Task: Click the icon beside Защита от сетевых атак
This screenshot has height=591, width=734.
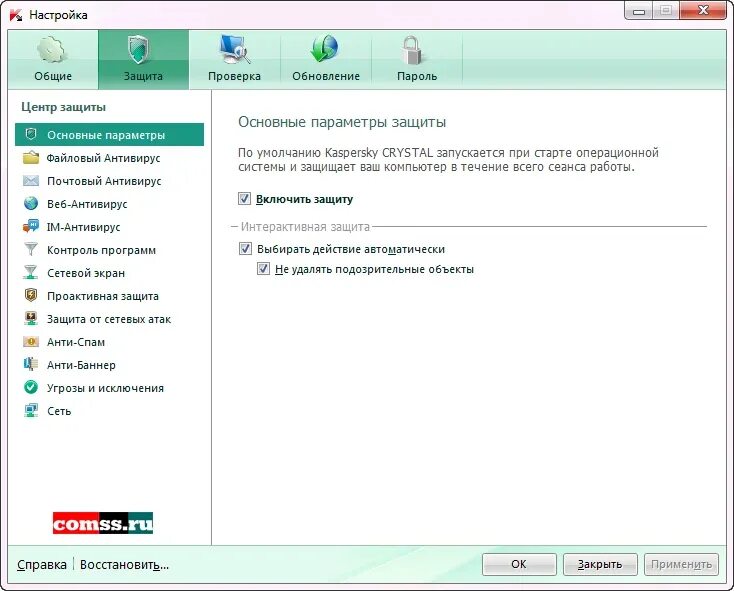Action: (31, 318)
